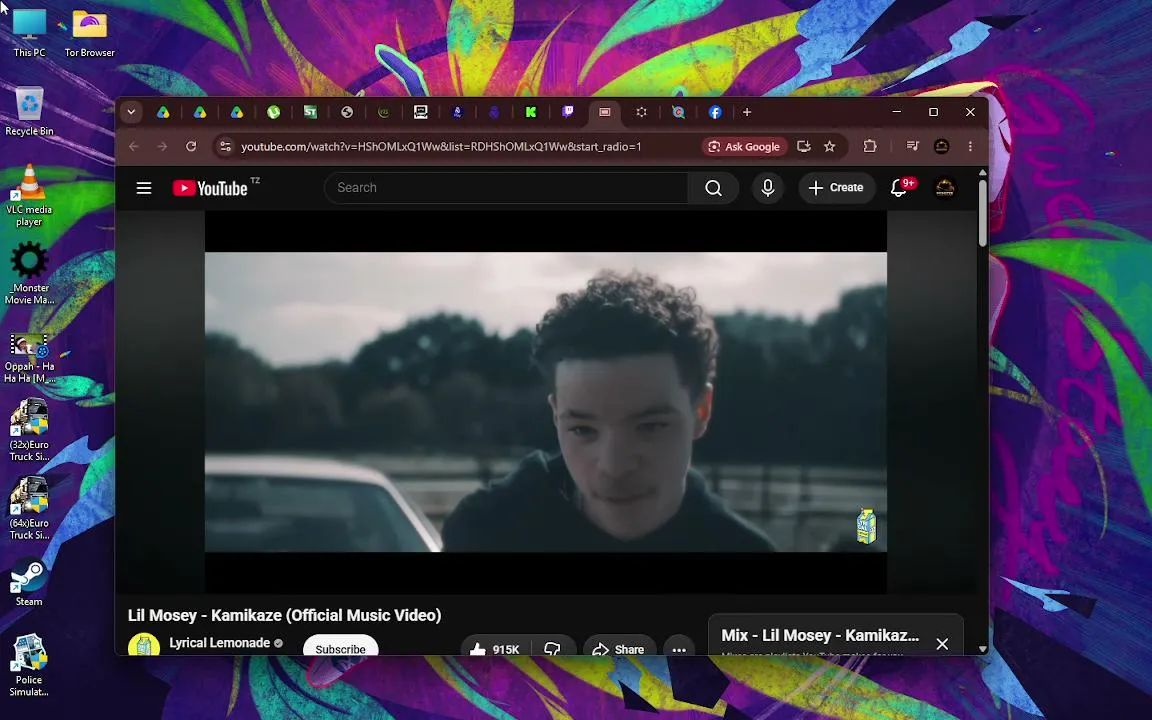
Task: Select the This PC desktop icon
Action: [29, 32]
